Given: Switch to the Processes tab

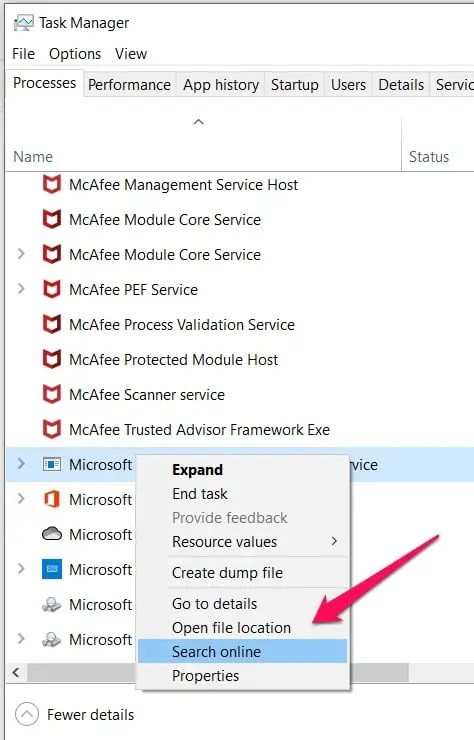Looking at the screenshot, I should point(44,83).
